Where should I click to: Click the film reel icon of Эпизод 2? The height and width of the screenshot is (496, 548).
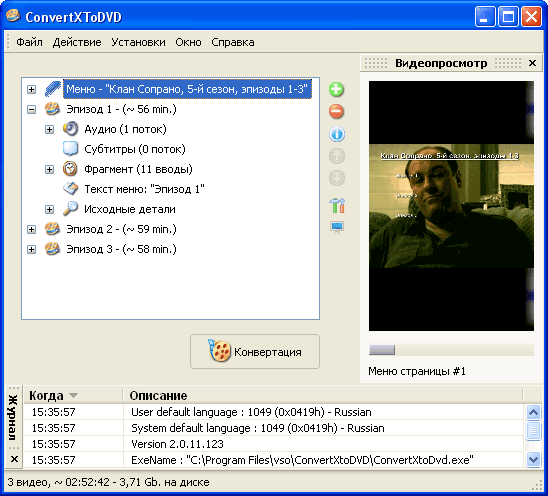[x=52, y=229]
